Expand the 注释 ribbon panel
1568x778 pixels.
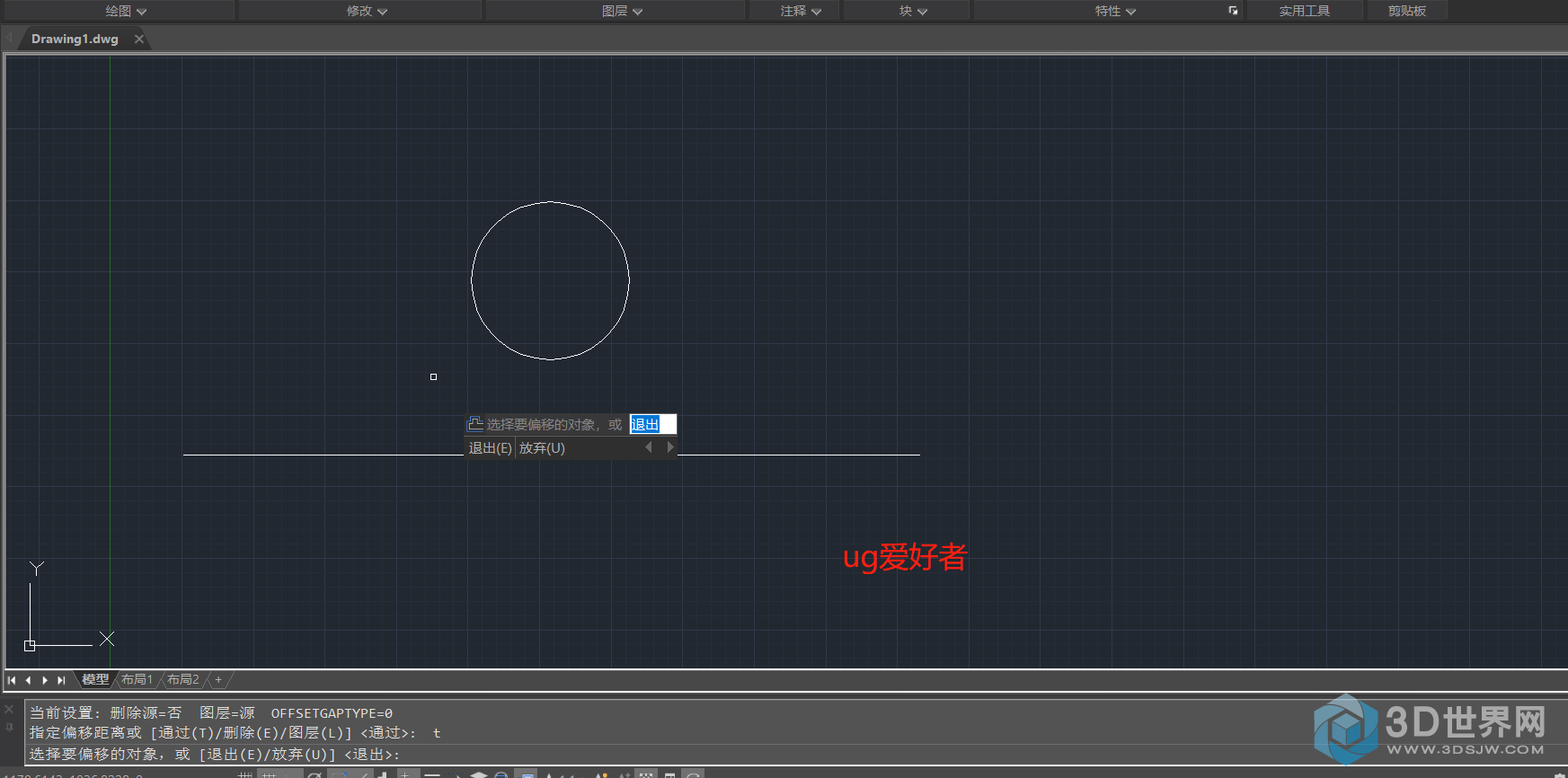[x=801, y=11]
